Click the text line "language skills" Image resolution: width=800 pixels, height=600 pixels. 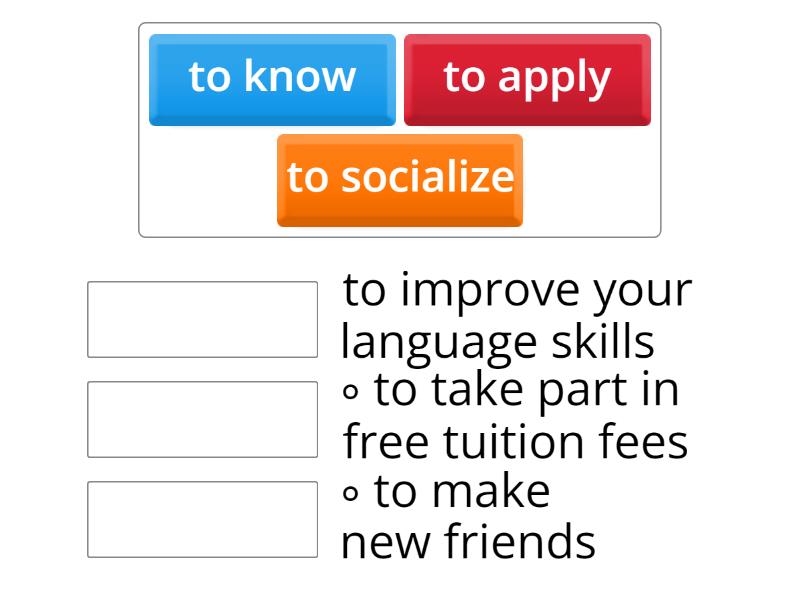[495, 340]
